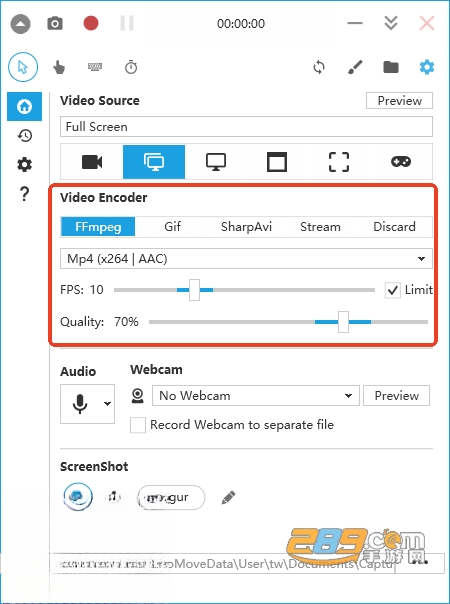Open the output folder icon
The height and width of the screenshot is (604, 450).
point(391,67)
